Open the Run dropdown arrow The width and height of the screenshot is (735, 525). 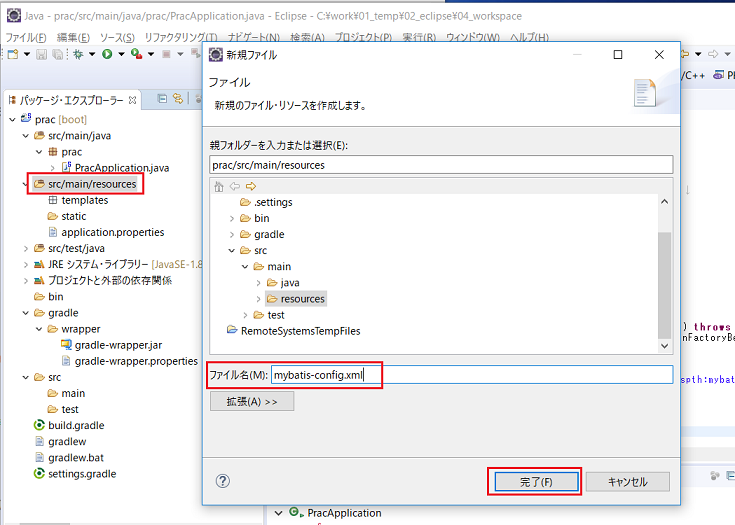coord(121,54)
